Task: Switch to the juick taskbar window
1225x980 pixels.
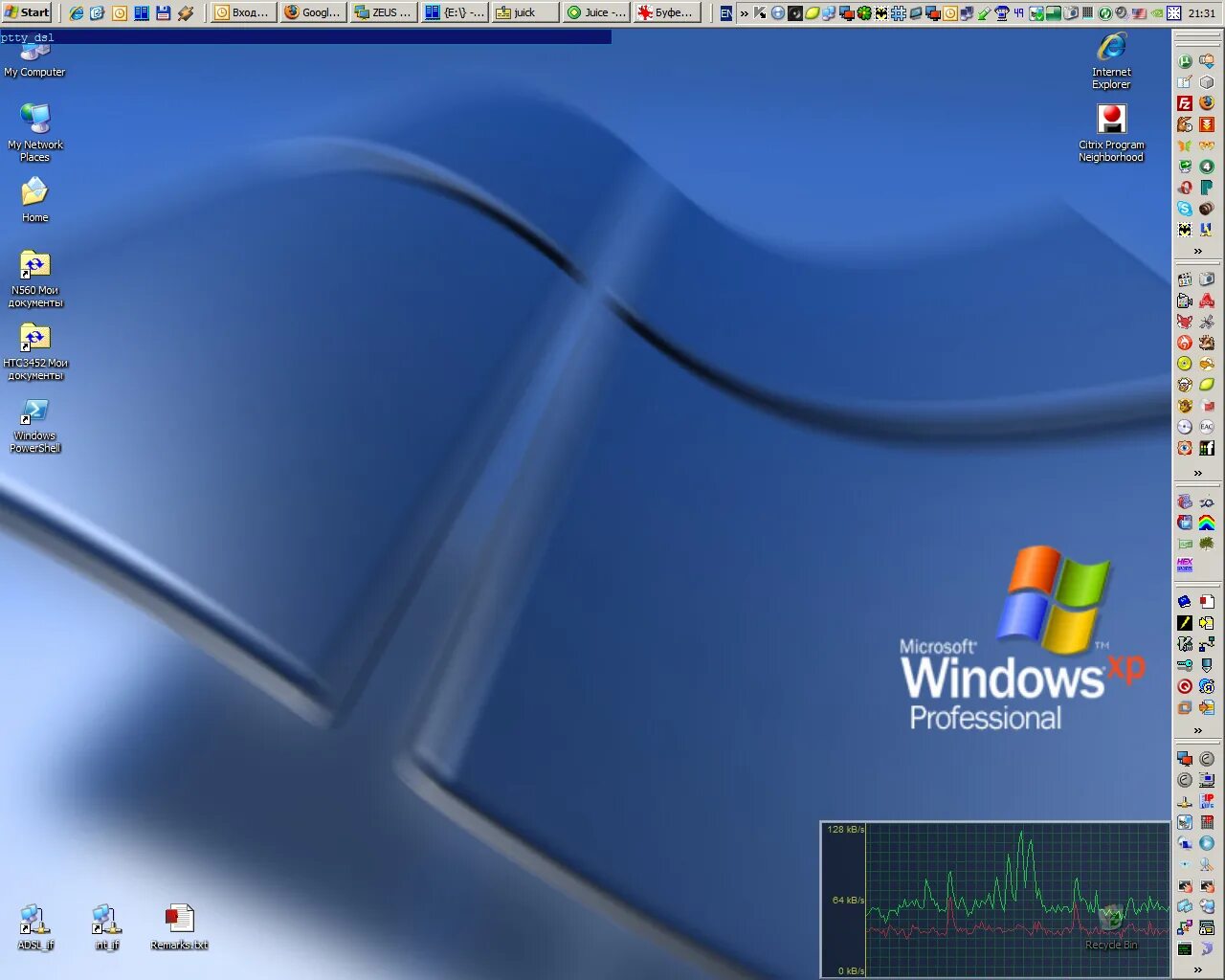Action: point(525,12)
